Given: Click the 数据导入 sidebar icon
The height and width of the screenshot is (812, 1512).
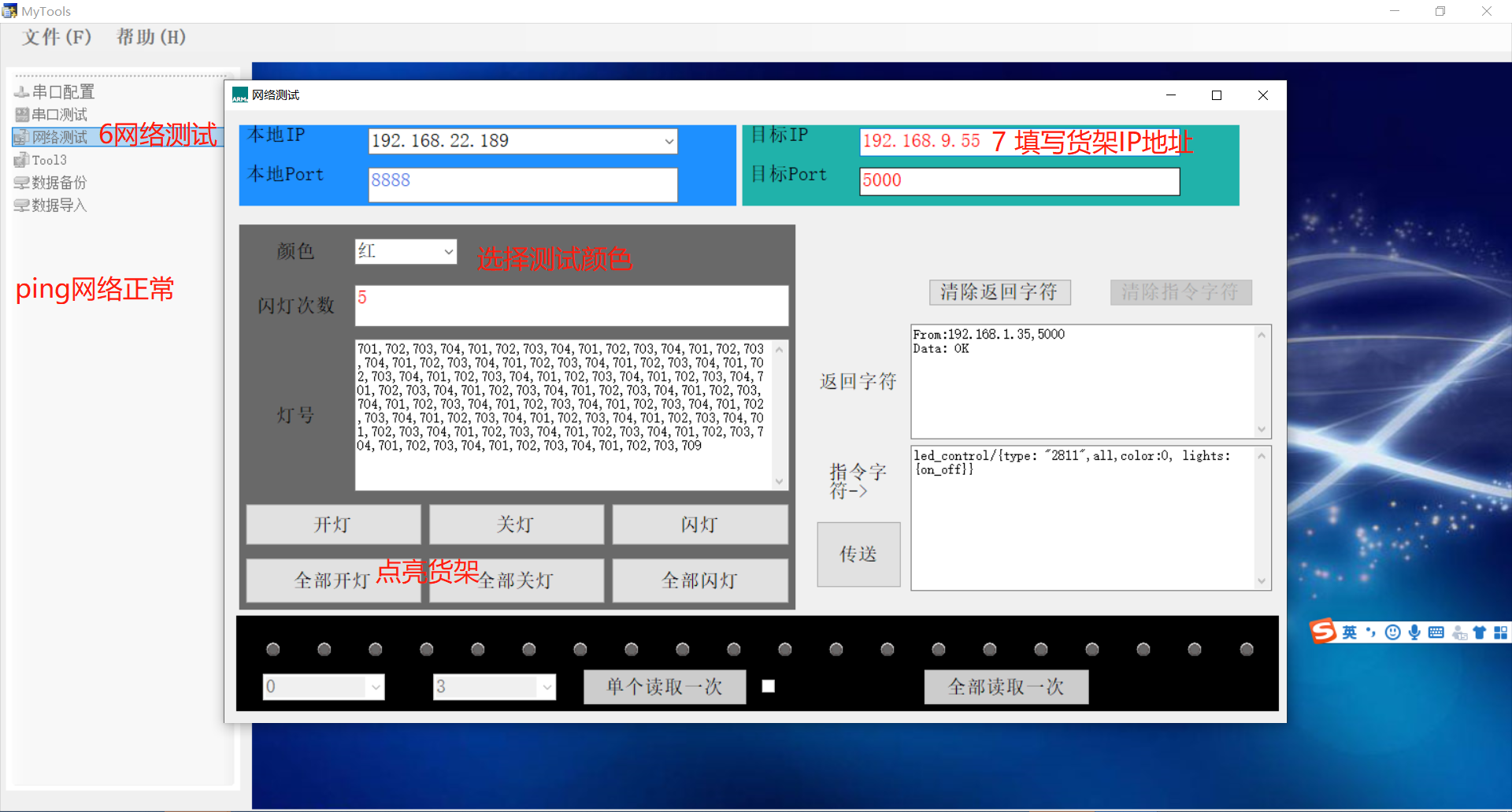Looking at the screenshot, I should click(x=21, y=206).
